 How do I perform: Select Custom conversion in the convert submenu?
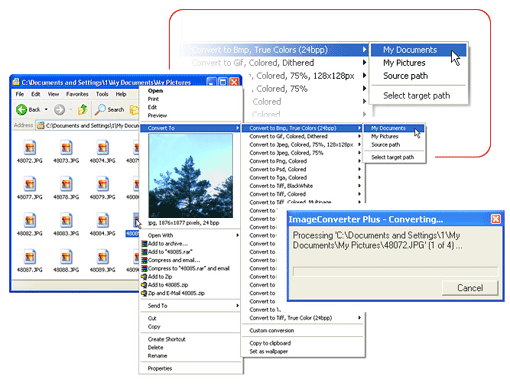272,331
